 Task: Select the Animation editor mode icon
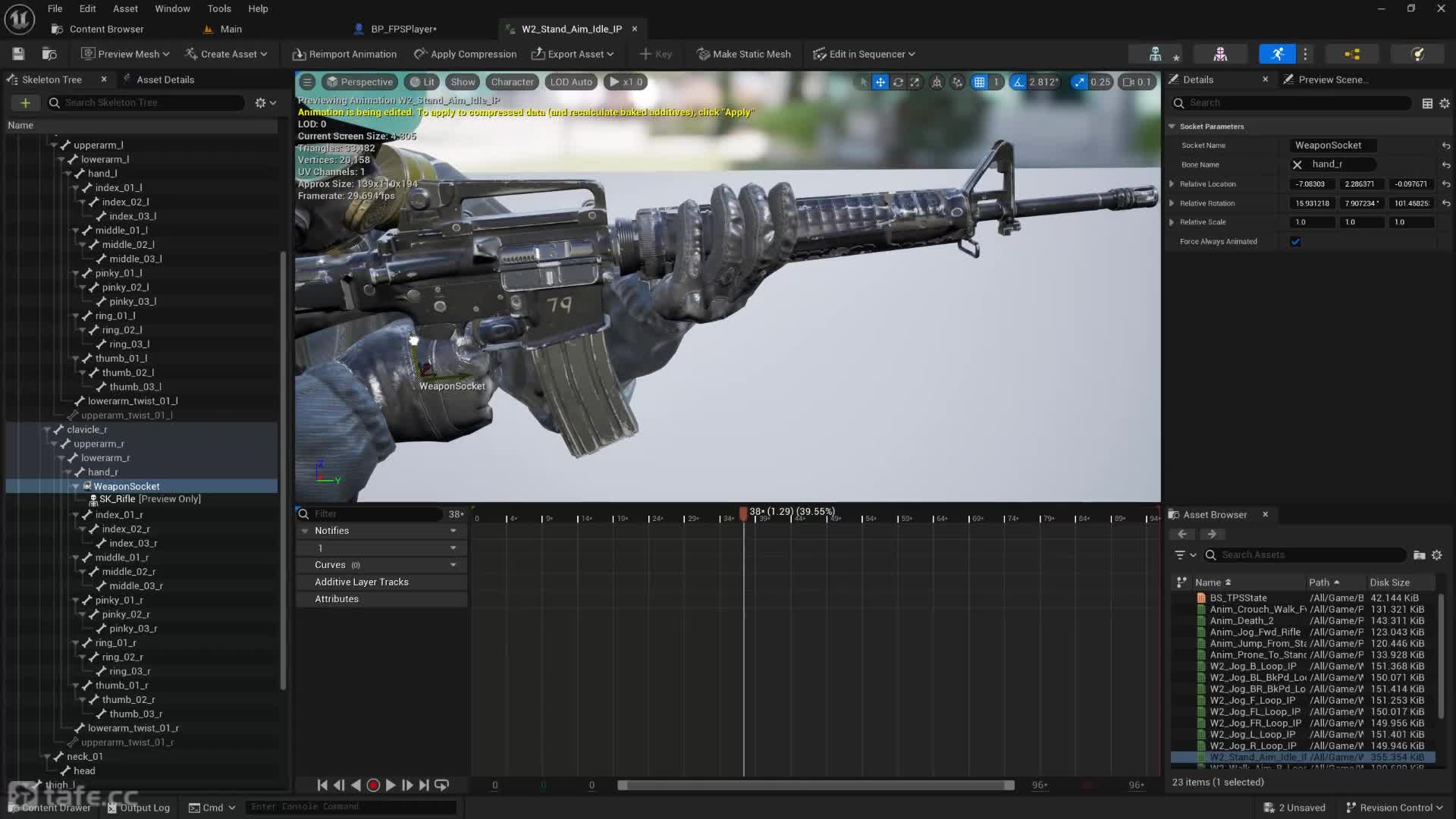click(x=1278, y=54)
